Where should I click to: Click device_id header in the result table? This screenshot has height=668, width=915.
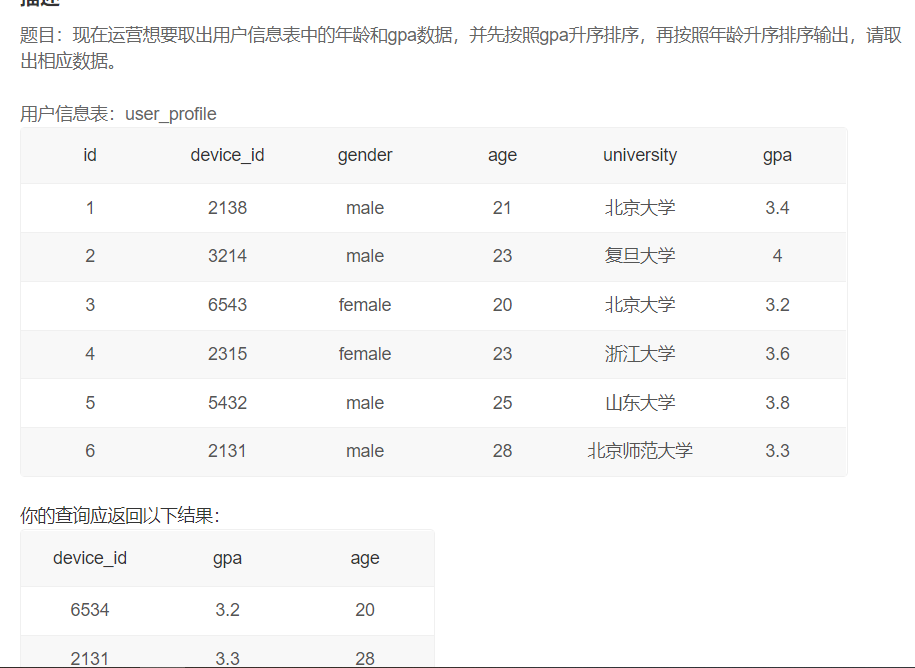[x=90, y=558]
